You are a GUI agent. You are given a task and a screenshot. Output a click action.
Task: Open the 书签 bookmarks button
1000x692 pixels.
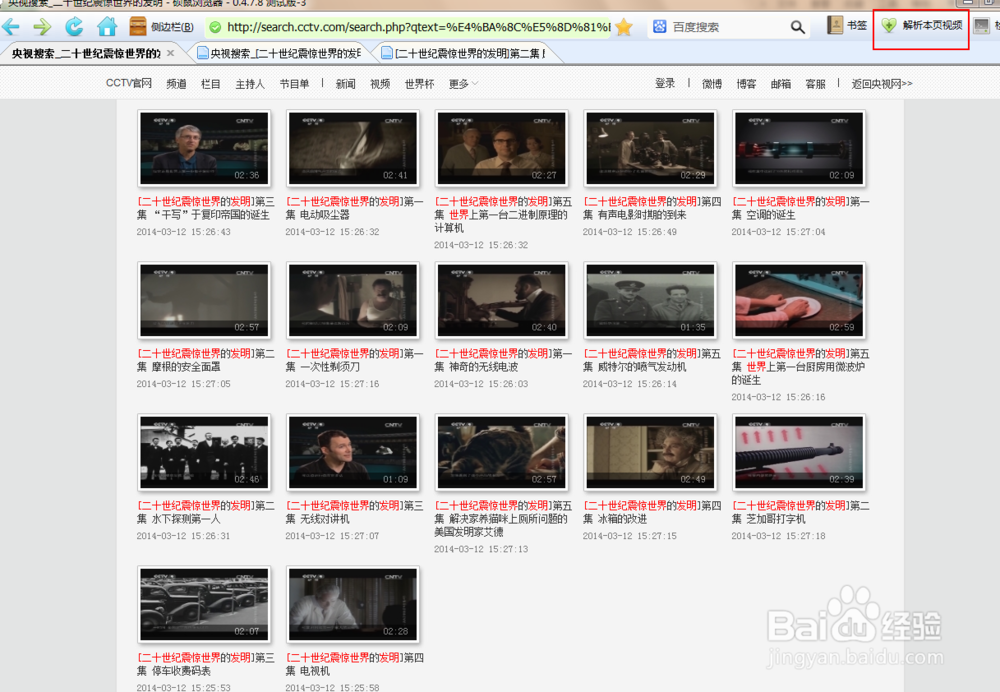pos(848,26)
